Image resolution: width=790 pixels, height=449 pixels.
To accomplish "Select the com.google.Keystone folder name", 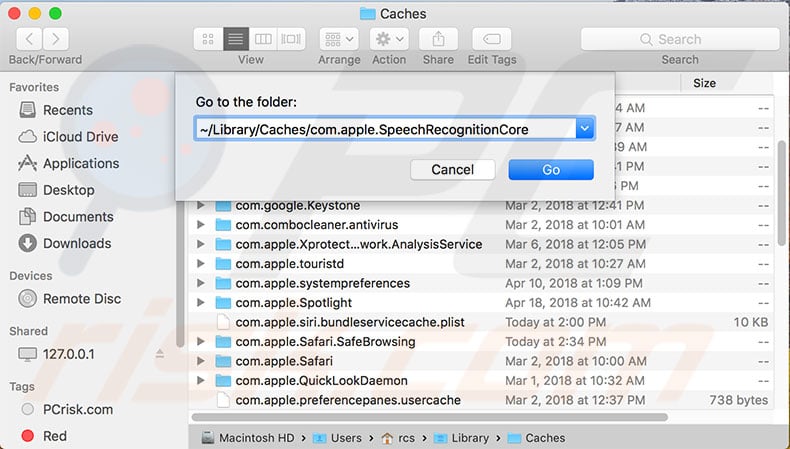I will point(298,206).
